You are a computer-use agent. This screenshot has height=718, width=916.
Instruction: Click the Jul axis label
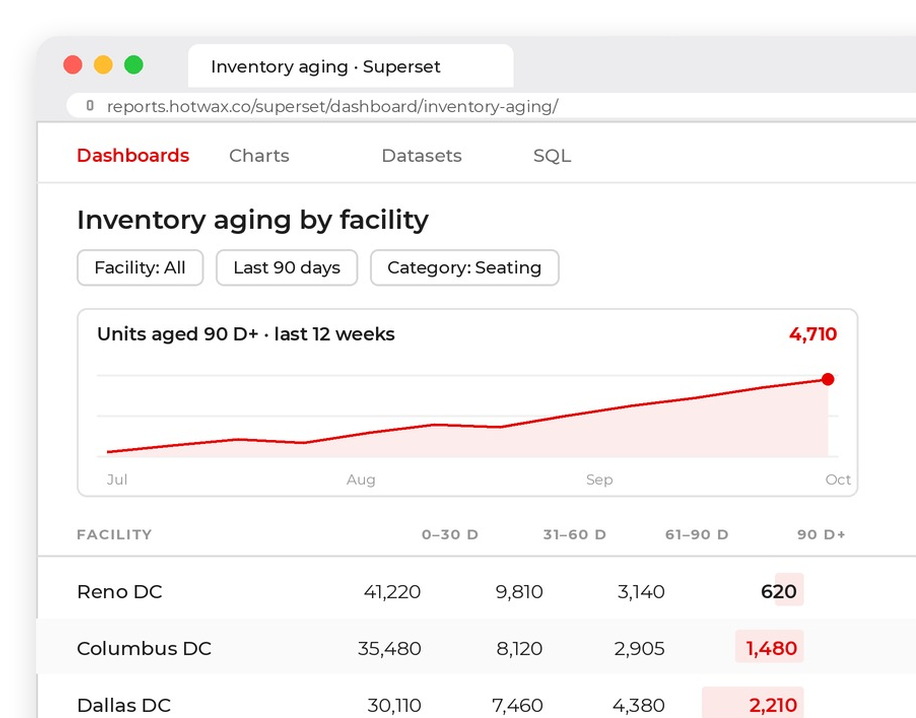[117, 480]
